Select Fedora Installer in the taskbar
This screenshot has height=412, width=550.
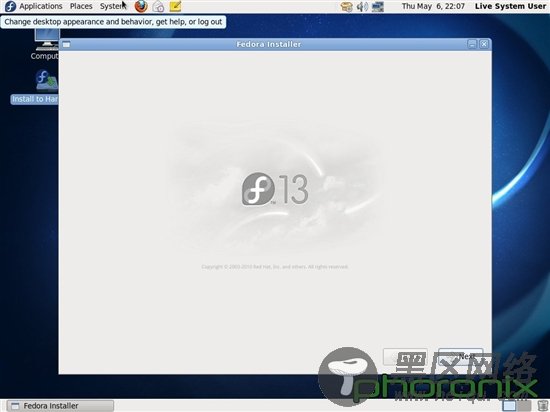click(60, 406)
